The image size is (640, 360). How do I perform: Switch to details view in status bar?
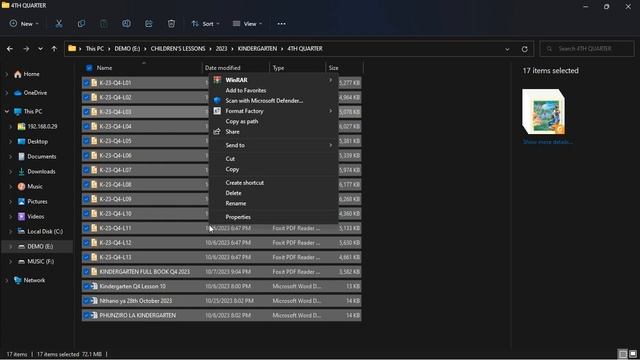point(622,354)
